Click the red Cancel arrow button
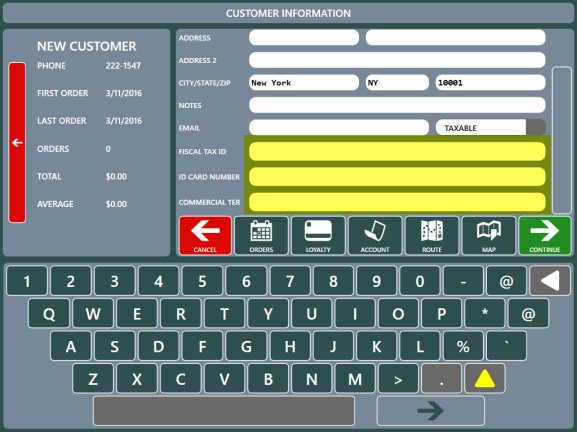Image resolution: width=577 pixels, height=432 pixels. (205, 236)
